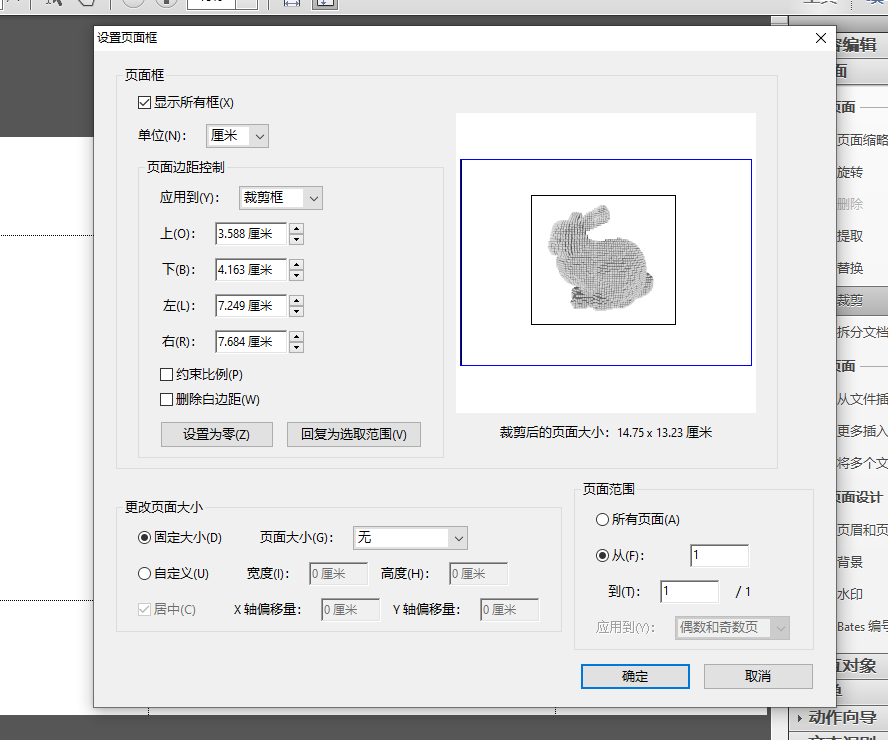The width and height of the screenshot is (888, 740).
Task: Expand the 动作向导 panel section
Action: click(x=838, y=718)
